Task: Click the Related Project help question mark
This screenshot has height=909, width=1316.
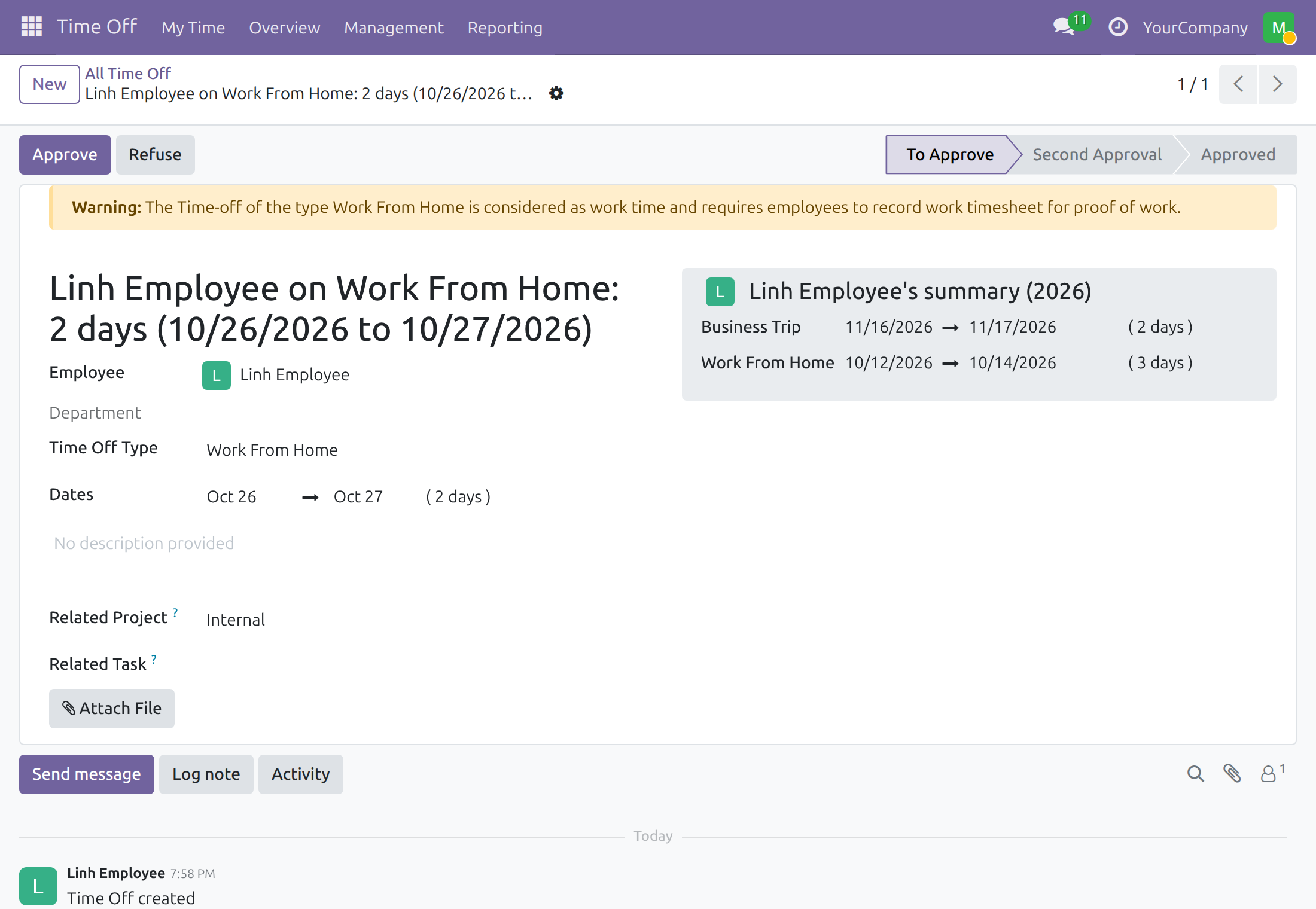Action: click(175, 612)
